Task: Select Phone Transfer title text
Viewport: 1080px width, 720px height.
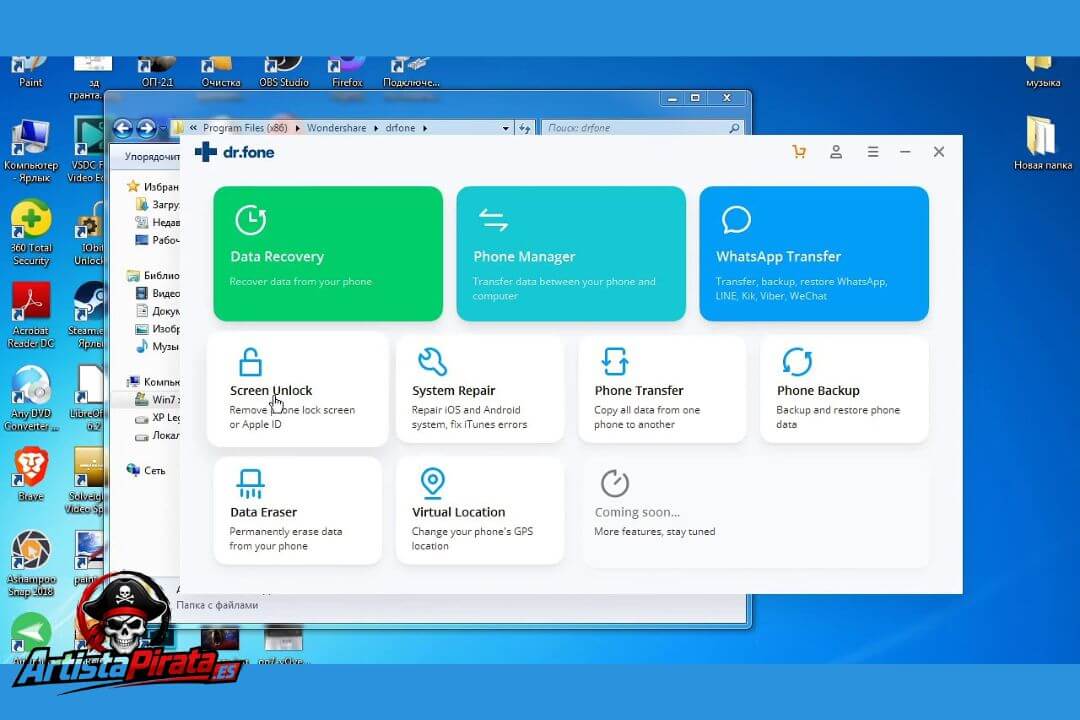Action: 638,391
